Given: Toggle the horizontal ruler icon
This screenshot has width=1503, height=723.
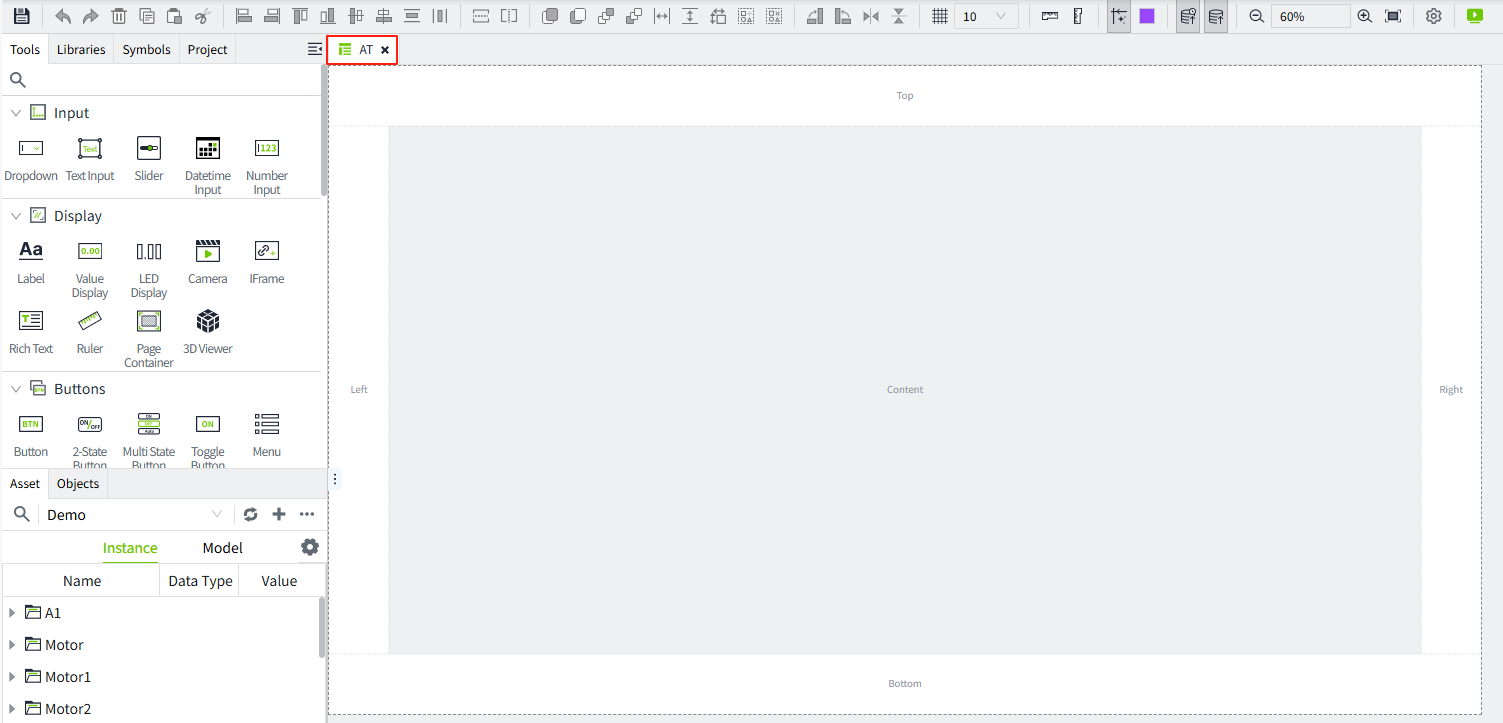Looking at the screenshot, I should coord(1049,16).
